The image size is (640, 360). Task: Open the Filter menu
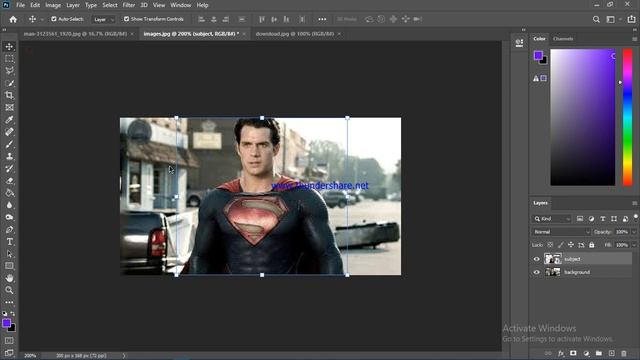click(x=129, y=5)
